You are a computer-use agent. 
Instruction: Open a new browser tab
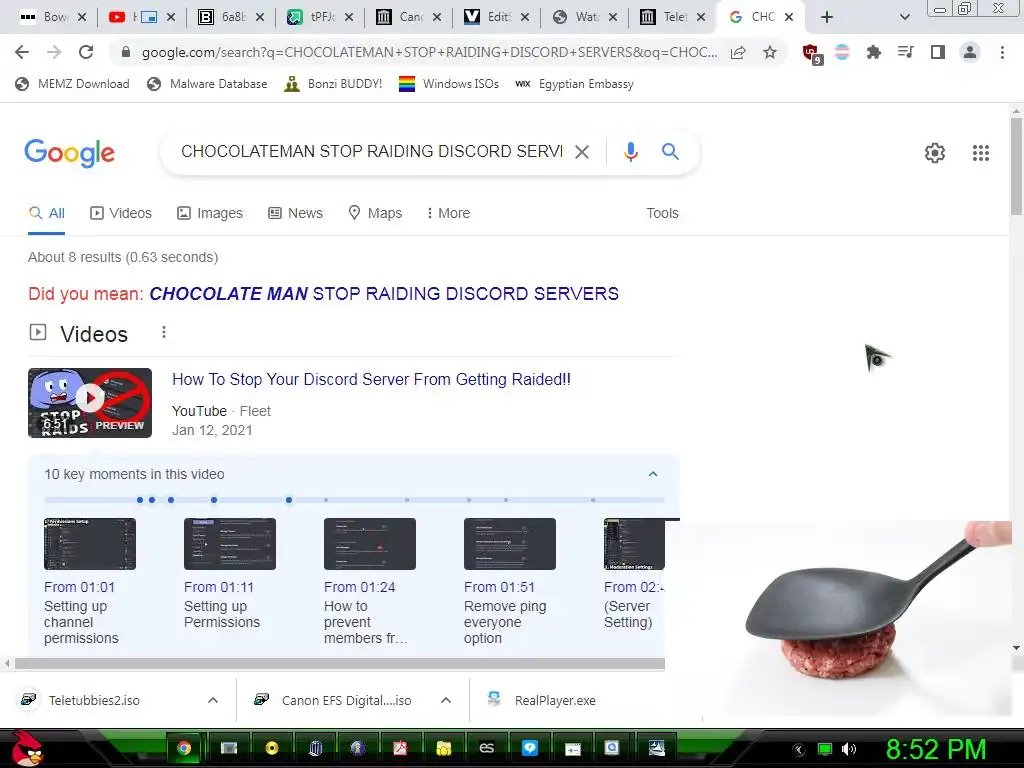coord(827,17)
